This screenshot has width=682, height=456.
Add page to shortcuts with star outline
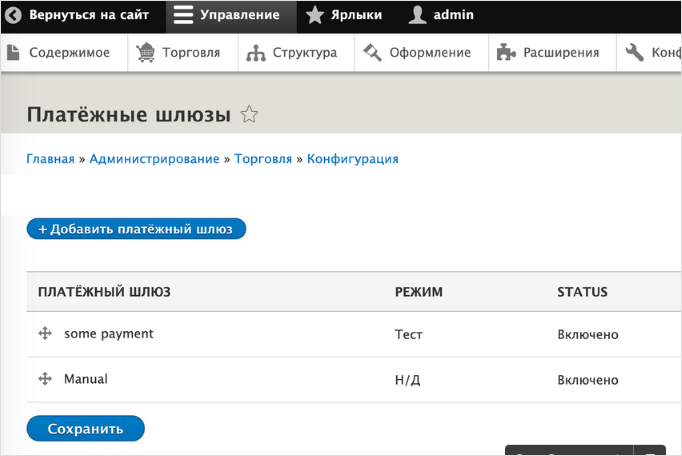pos(250,115)
